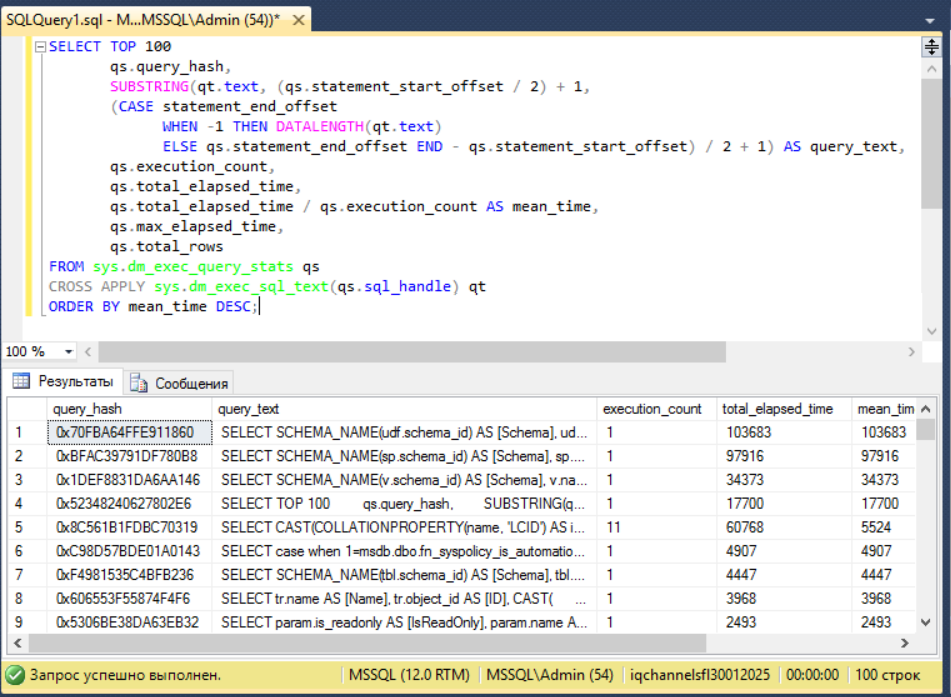Click sys.dm_exec_query_stats in FROM clause
951x697 pixels.
tap(193, 267)
